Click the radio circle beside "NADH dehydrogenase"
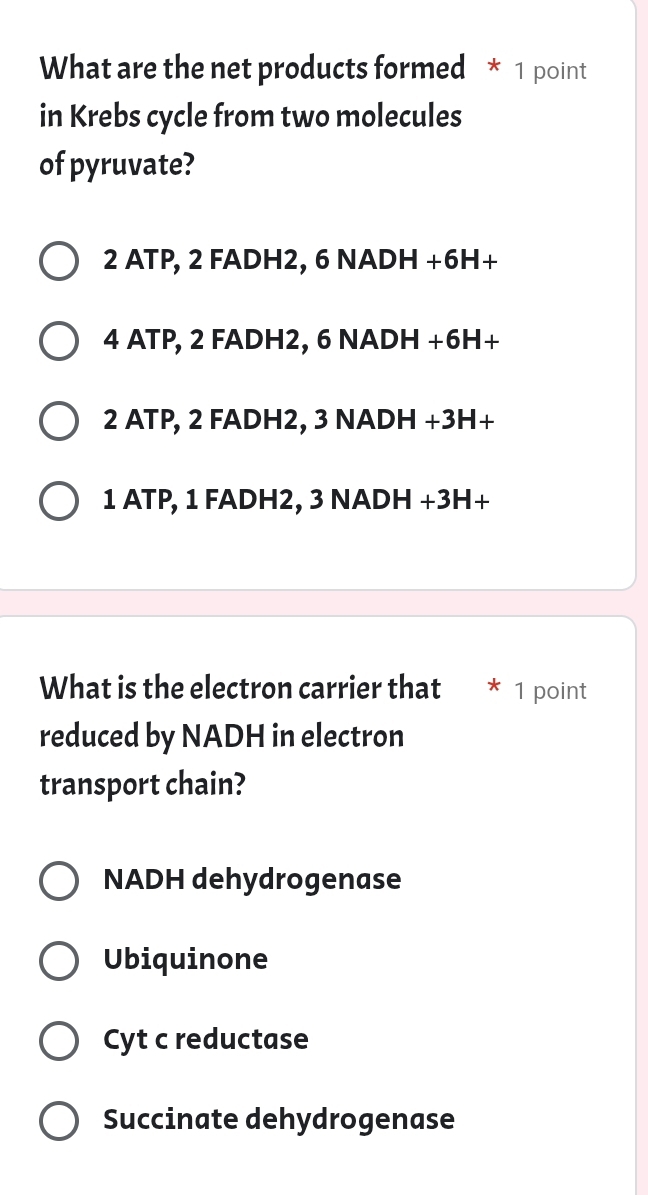This screenshot has width=648, height=1195. 59,881
